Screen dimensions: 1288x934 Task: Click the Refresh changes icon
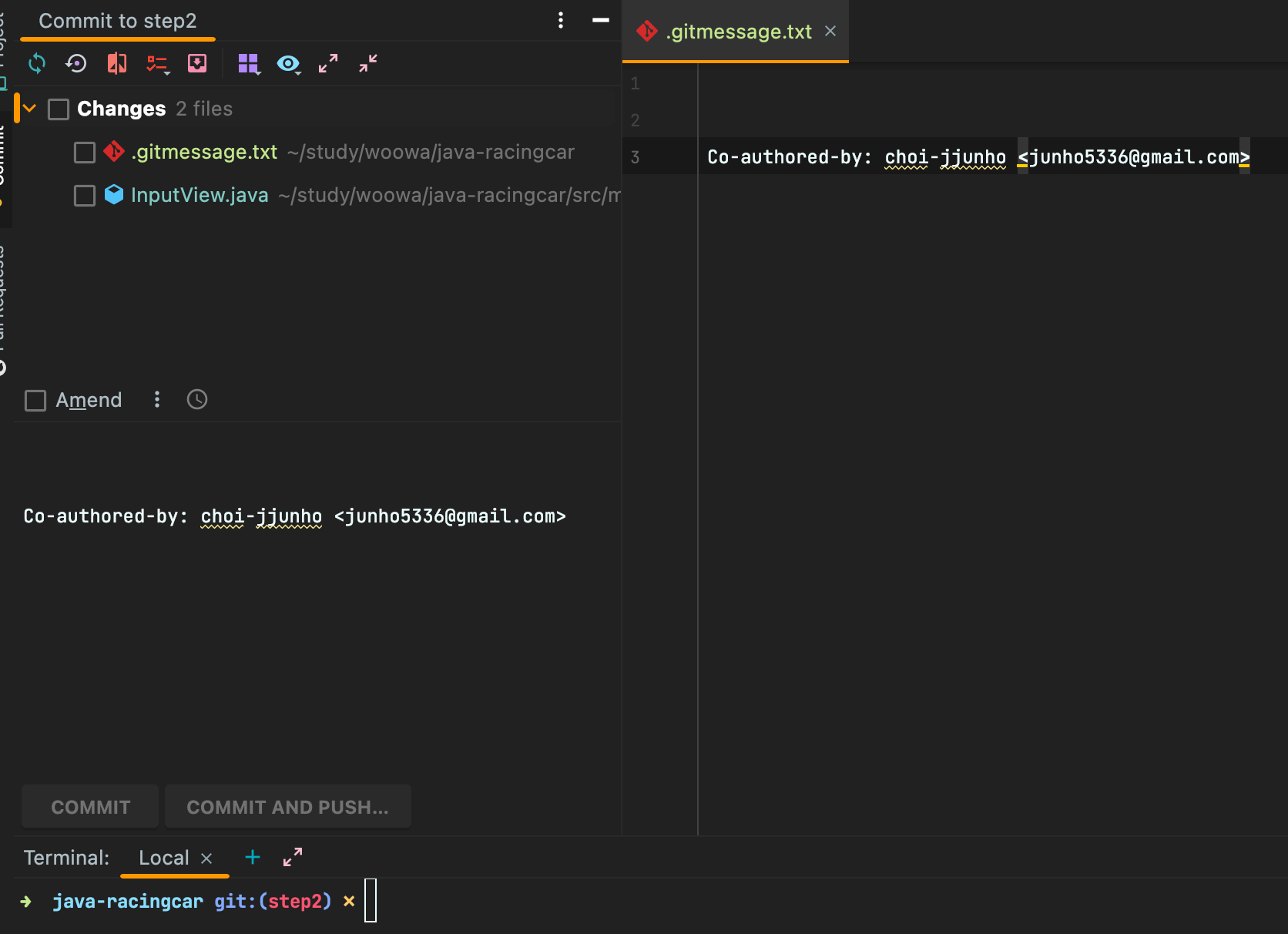point(37,63)
